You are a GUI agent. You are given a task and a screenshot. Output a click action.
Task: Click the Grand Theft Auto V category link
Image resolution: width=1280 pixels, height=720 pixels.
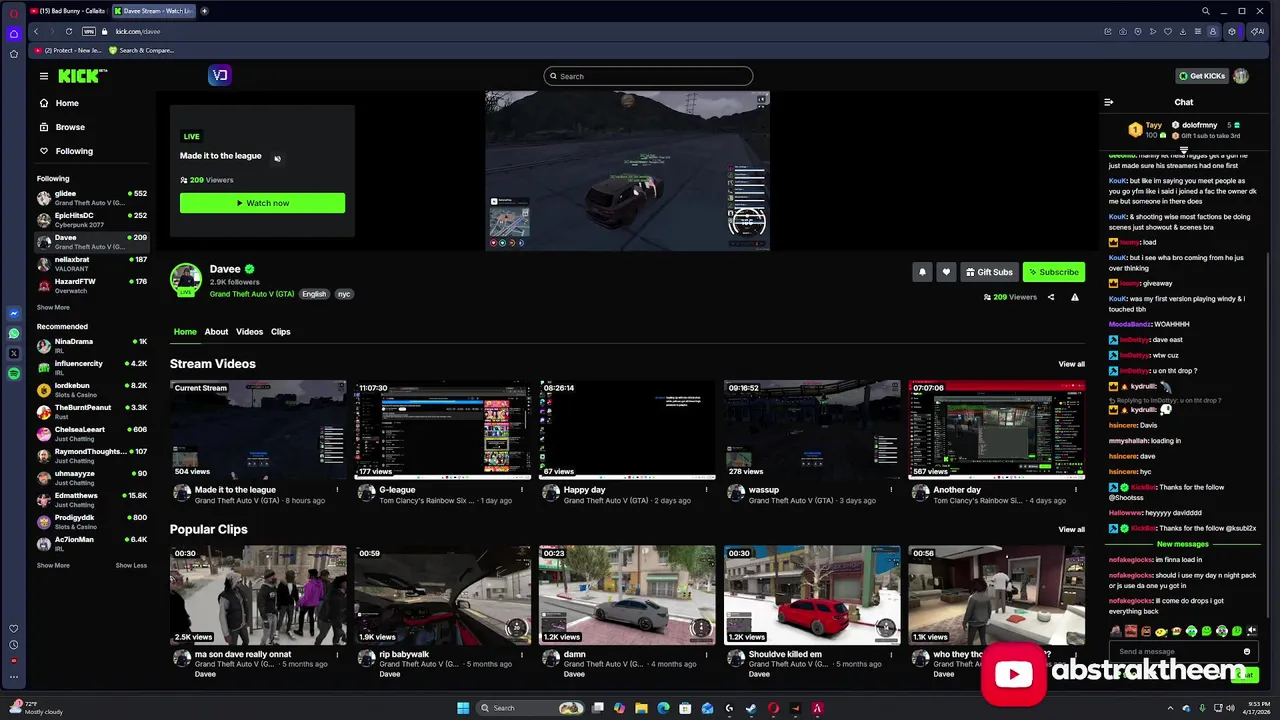point(252,294)
